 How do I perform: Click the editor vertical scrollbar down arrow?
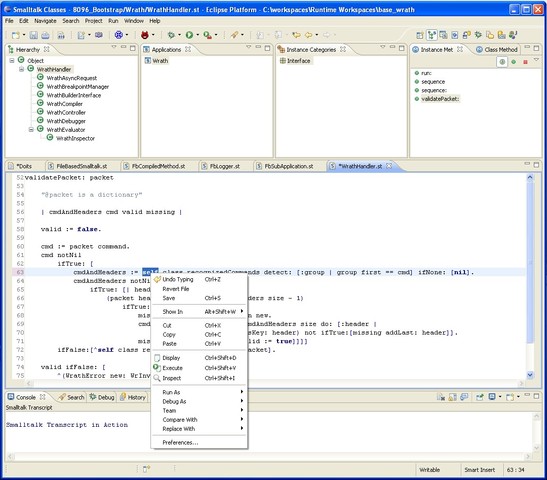click(530, 375)
